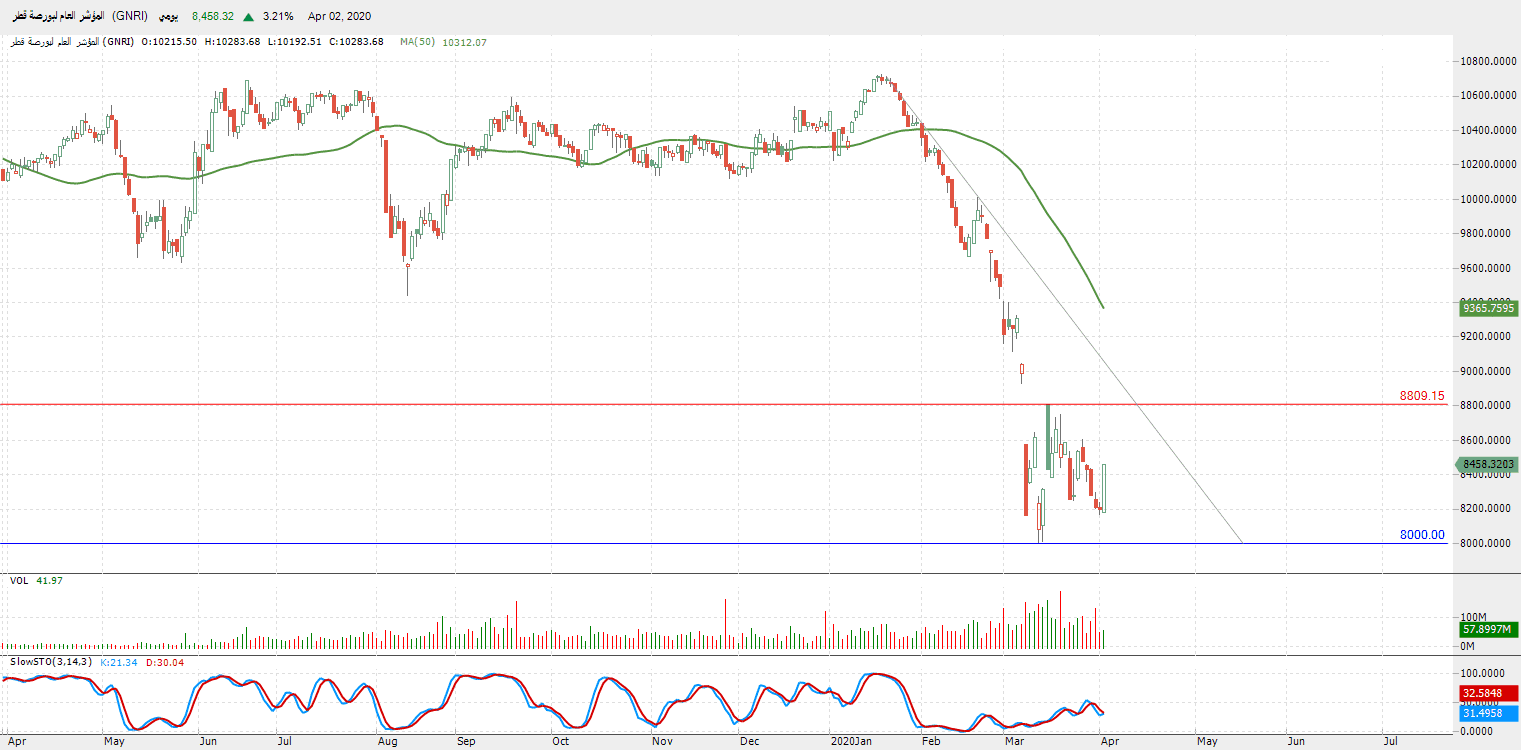Click the red 32.5848 stochastic value tag
Viewport: 1521px width, 750px height.
click(1489, 692)
